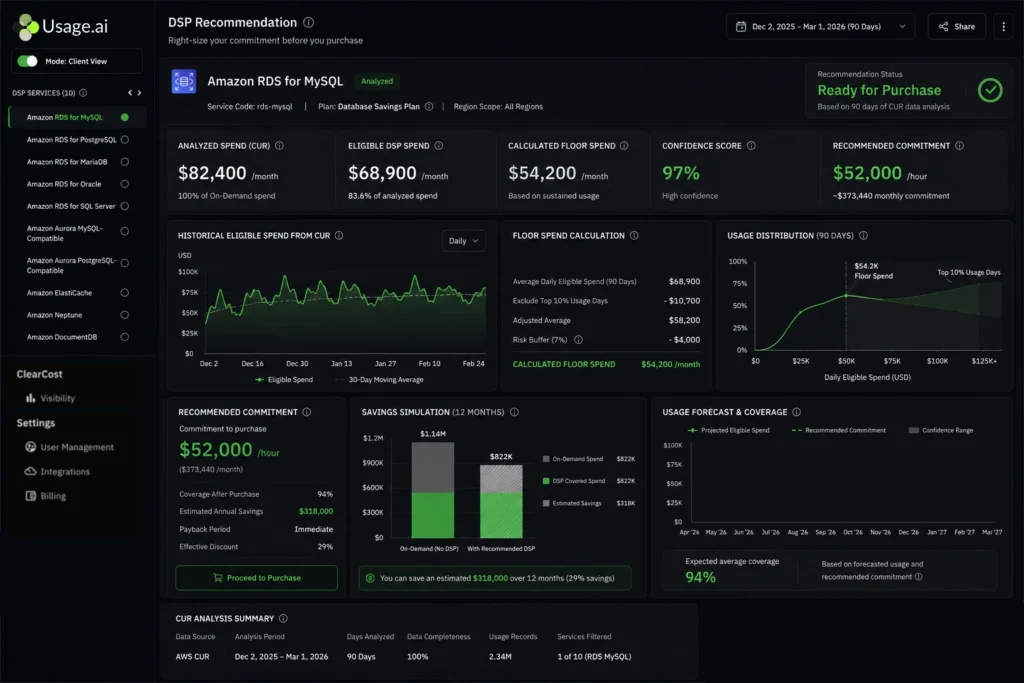
Task: Open info icon for Eligible DSP Spend
Action: click(439, 146)
